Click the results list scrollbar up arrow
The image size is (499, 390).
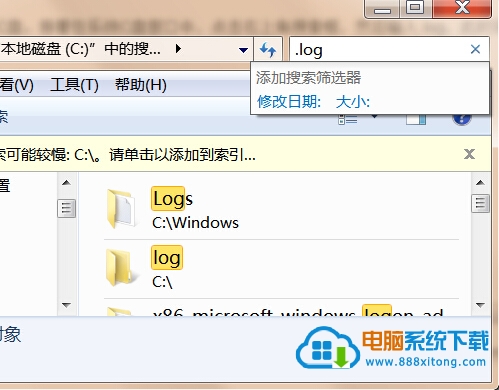pyautogui.click(x=480, y=182)
